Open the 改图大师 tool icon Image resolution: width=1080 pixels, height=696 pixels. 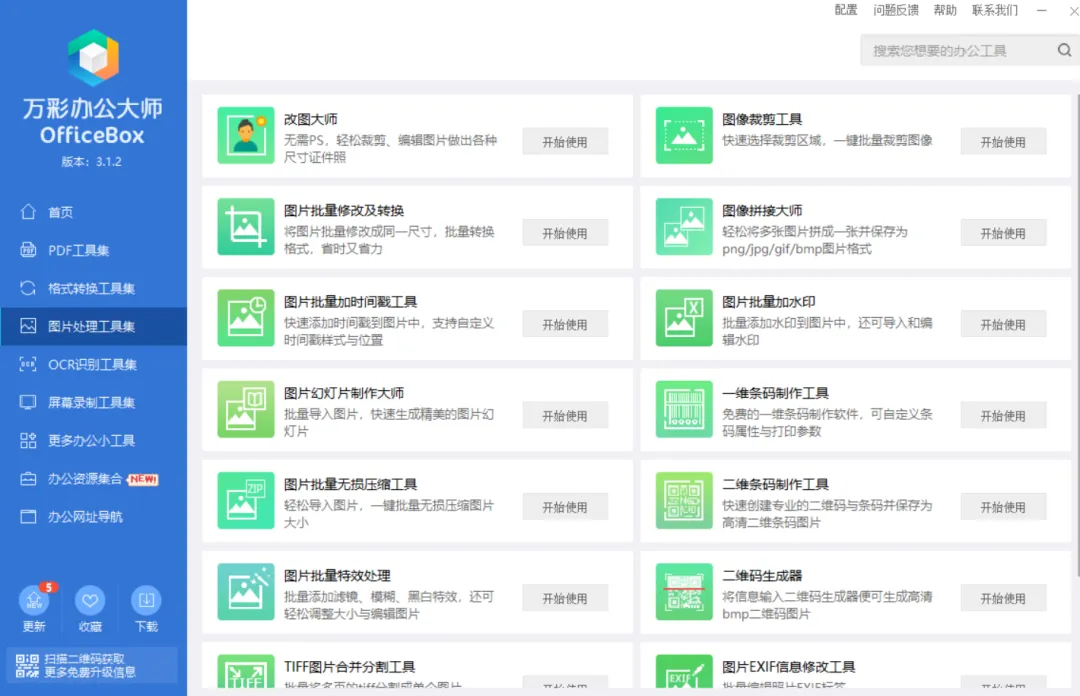246,135
